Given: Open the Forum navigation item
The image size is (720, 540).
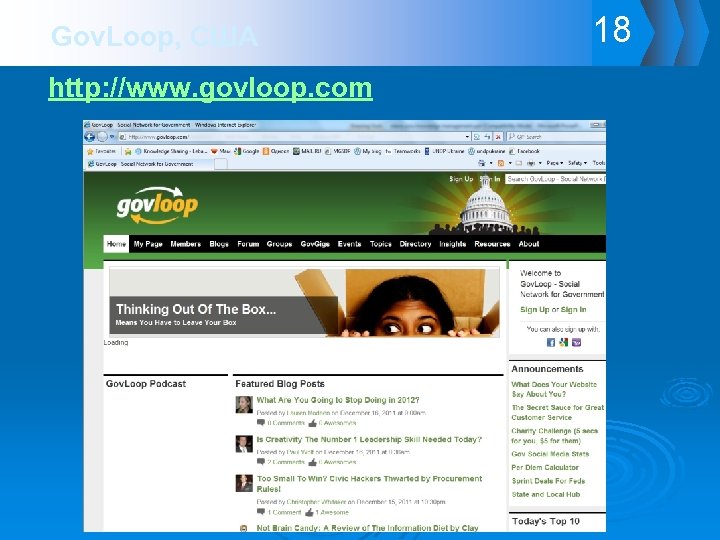Looking at the screenshot, I should (248, 244).
